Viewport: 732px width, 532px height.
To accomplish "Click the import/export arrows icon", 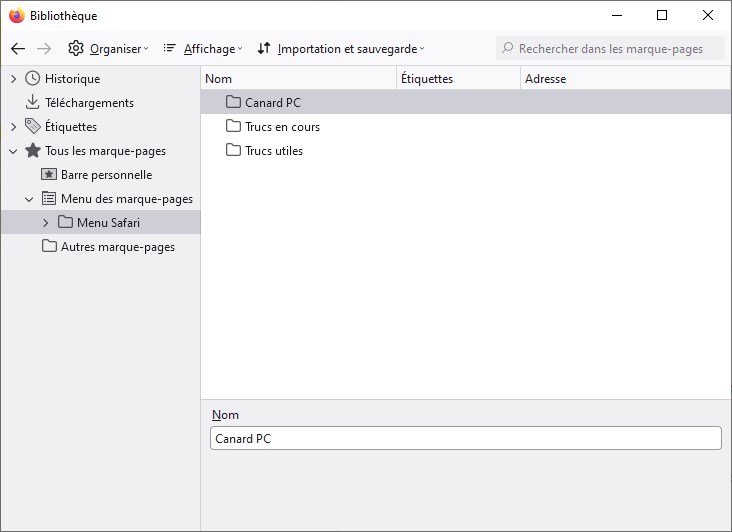I will click(264, 48).
